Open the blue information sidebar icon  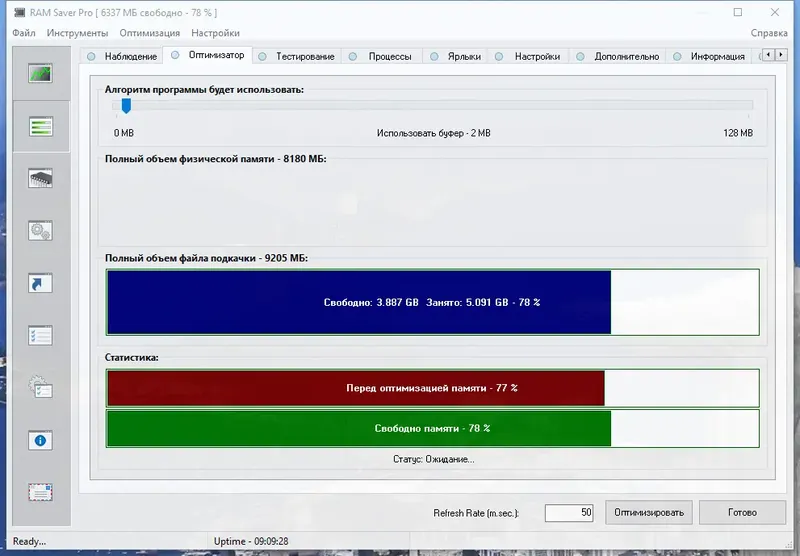(40, 440)
